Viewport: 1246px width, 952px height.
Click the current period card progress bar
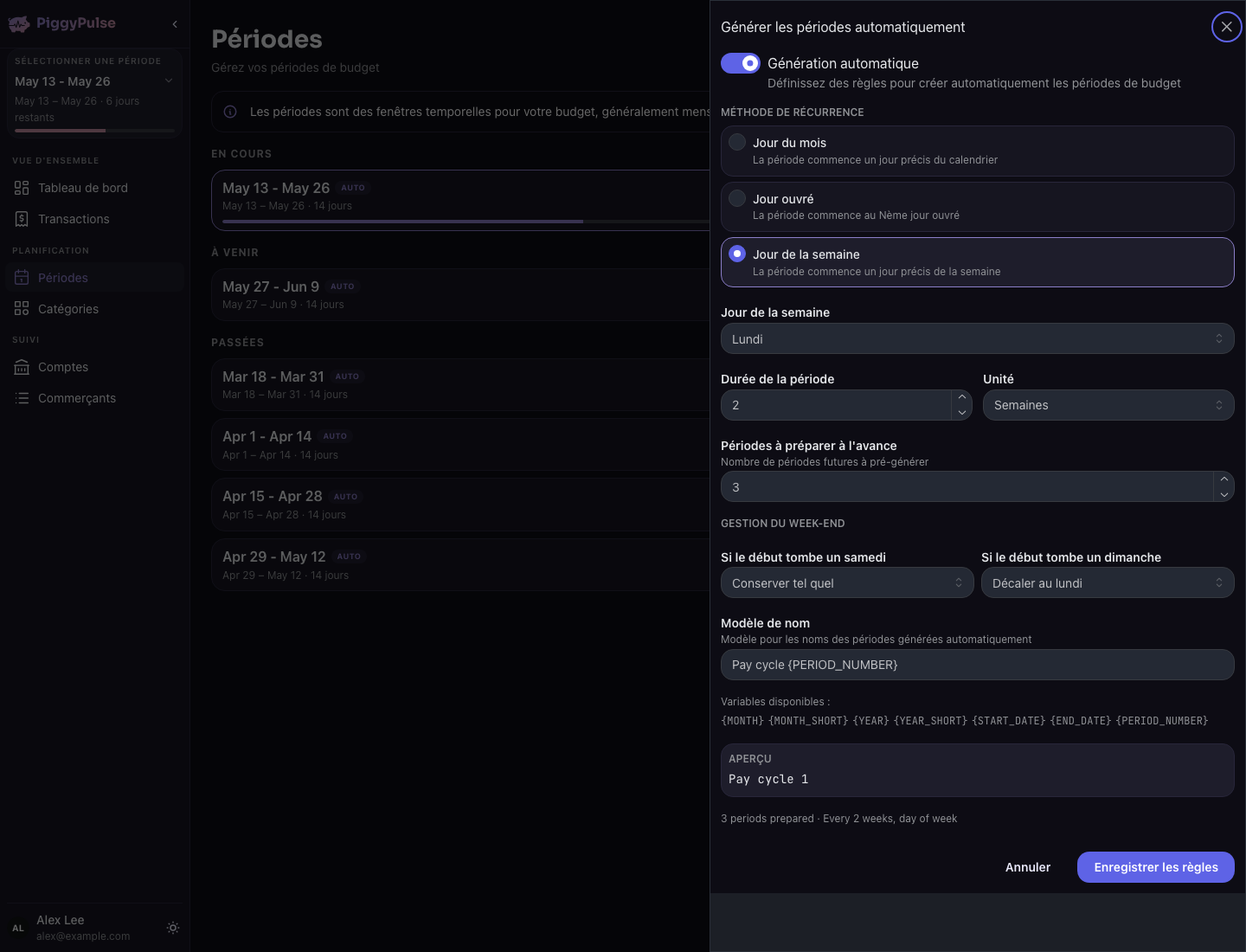point(466,222)
